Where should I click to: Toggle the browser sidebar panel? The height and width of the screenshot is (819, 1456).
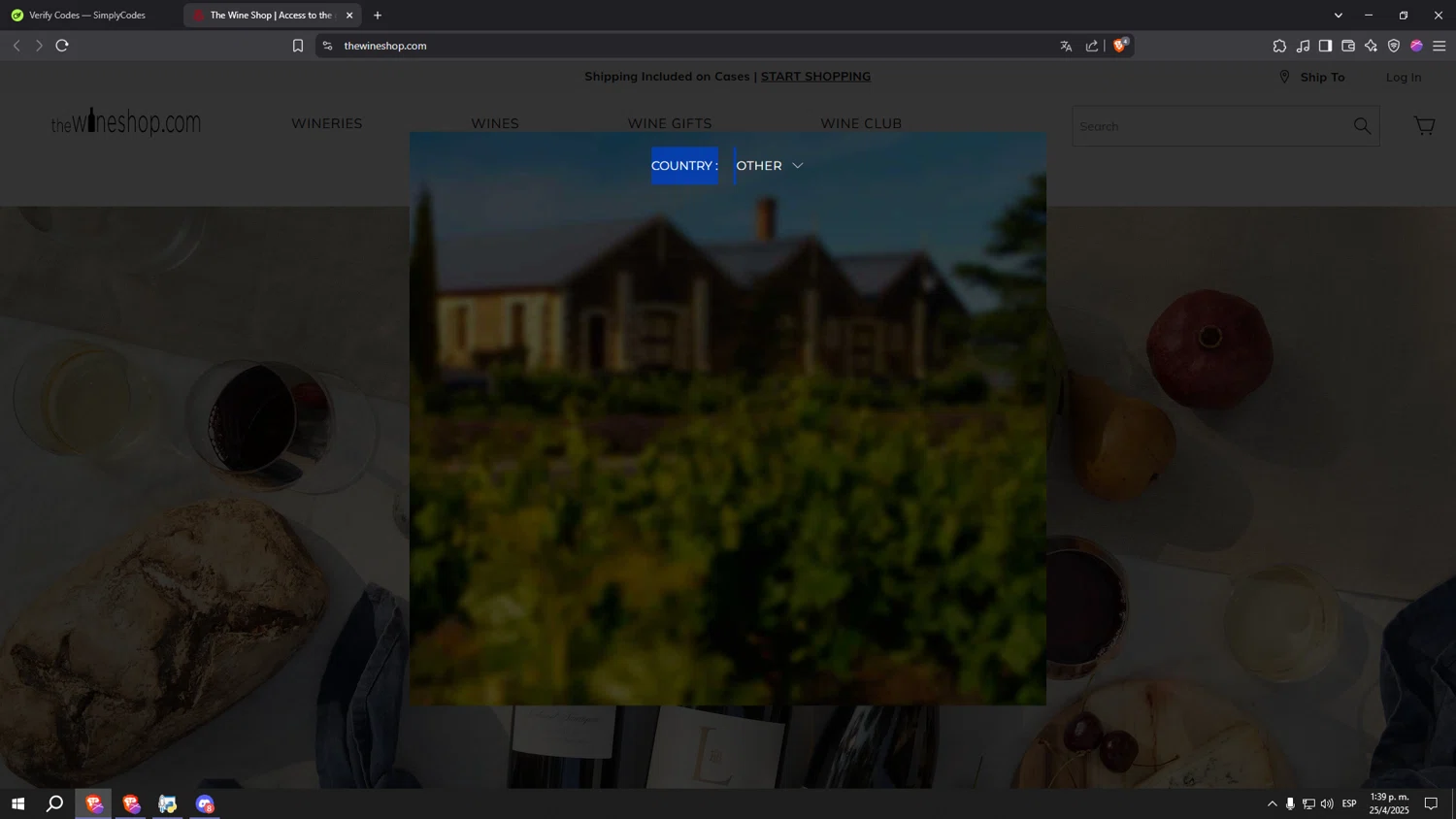click(1325, 46)
